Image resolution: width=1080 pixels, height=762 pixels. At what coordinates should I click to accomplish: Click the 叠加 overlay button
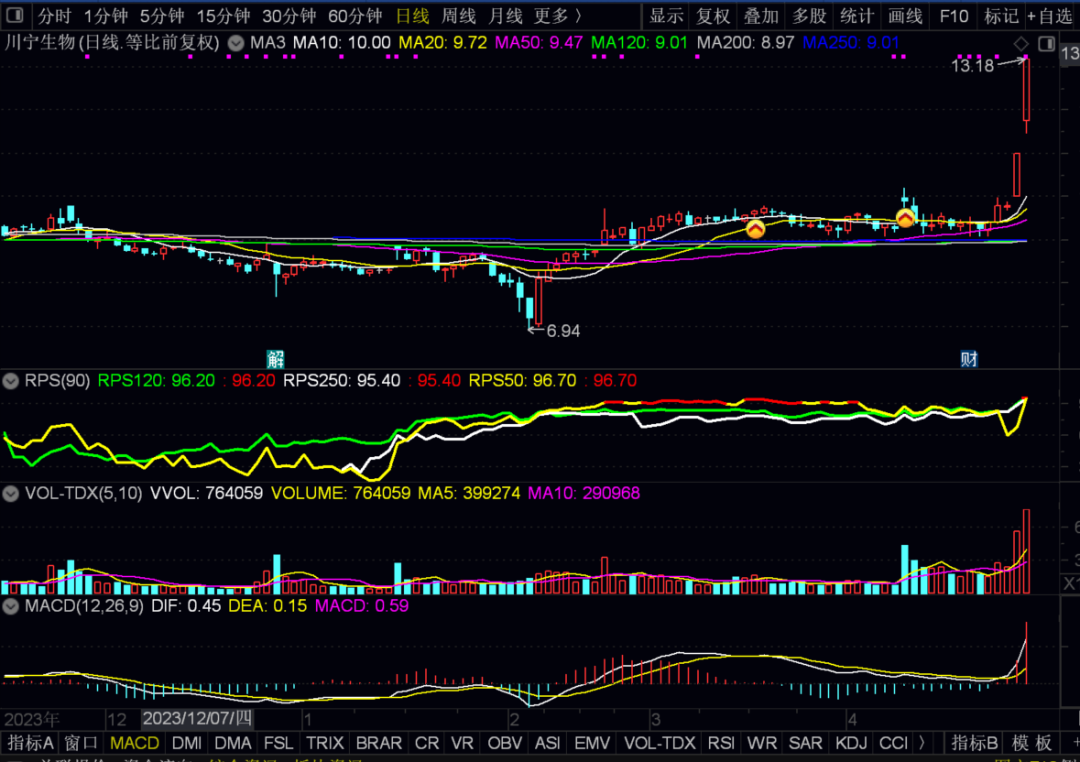point(761,16)
